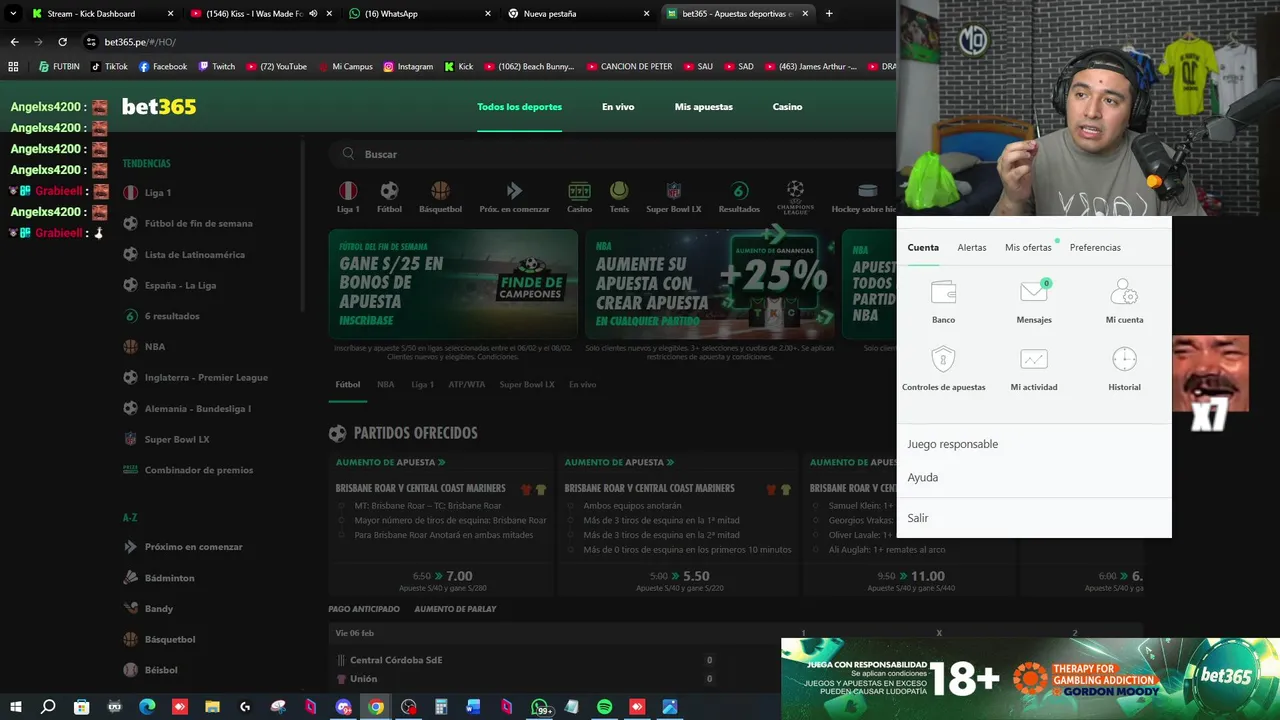
Task: Select the Hockey sobre hielo icon
Action: pyautogui.click(x=867, y=191)
